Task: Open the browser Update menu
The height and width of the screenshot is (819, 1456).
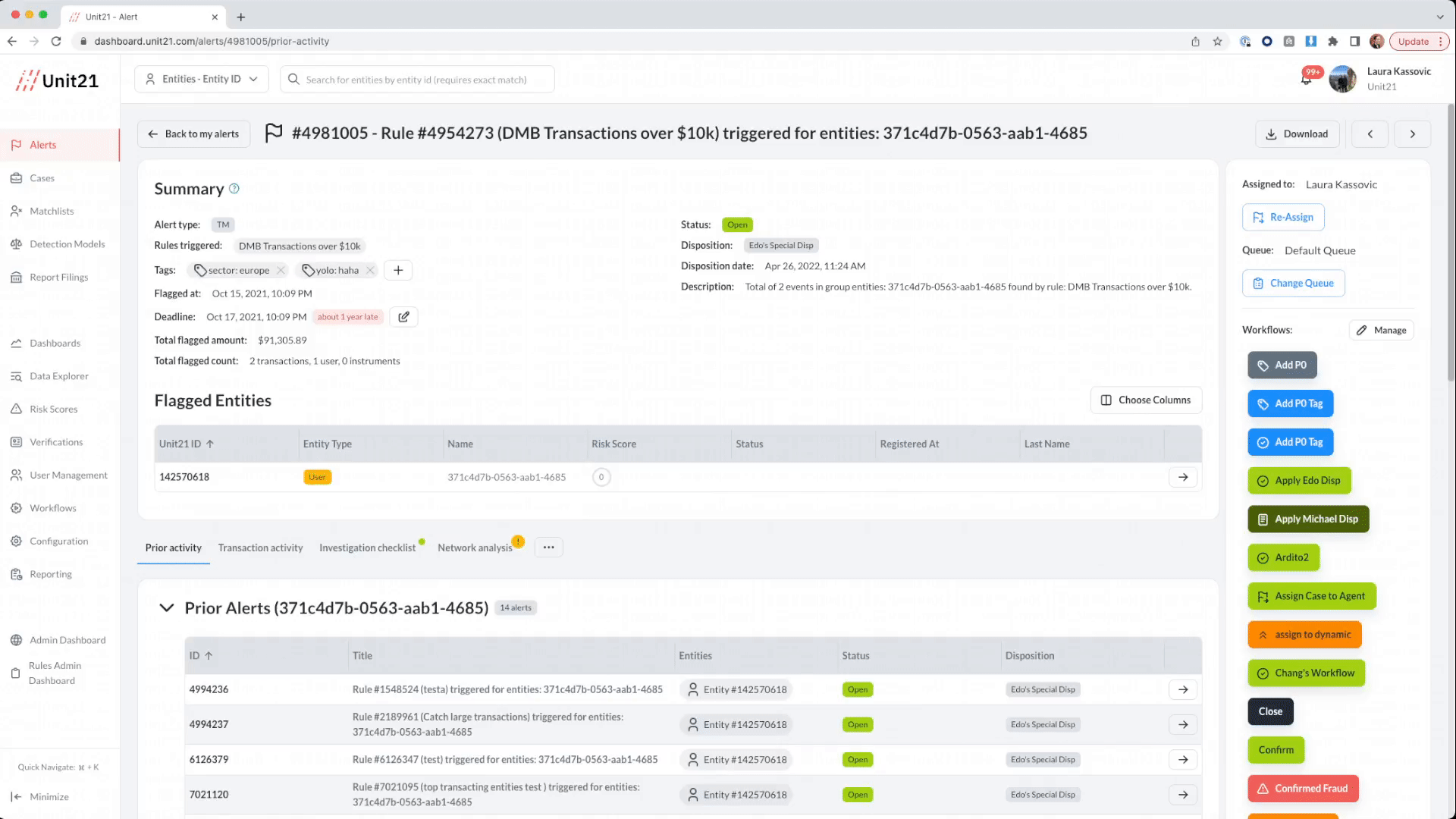Action: (x=1419, y=42)
